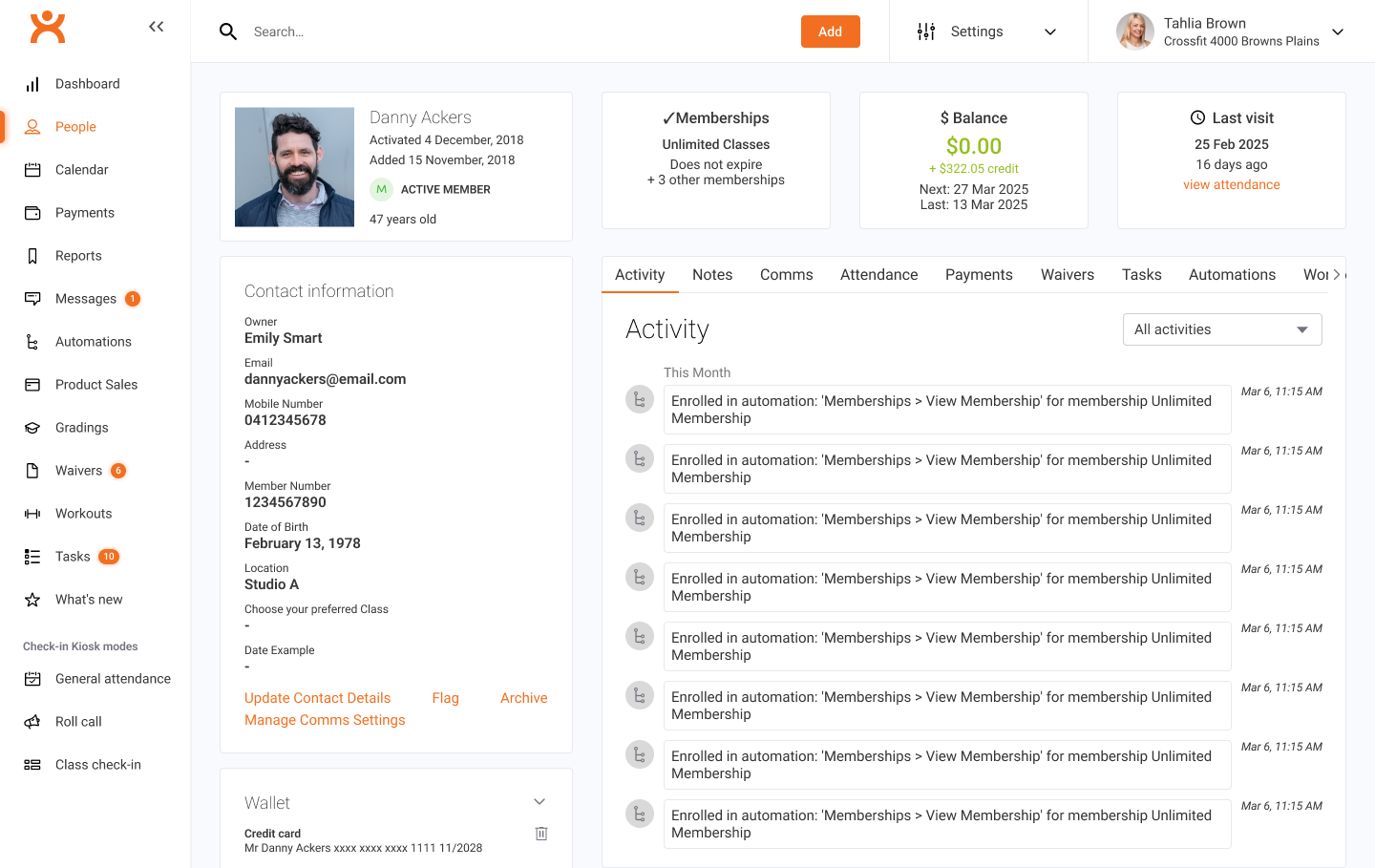Switch to the Attendance tab

[879, 275]
